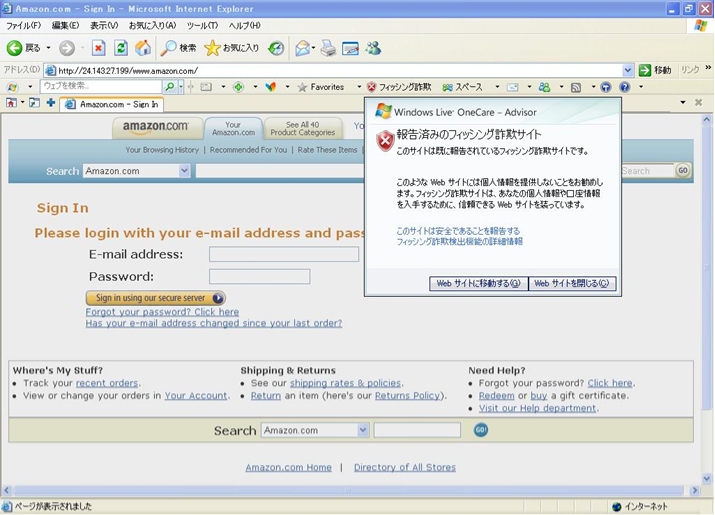
Task: Click the phishing filter (フィッシング詐欺) toolbar button
Action: [399, 87]
